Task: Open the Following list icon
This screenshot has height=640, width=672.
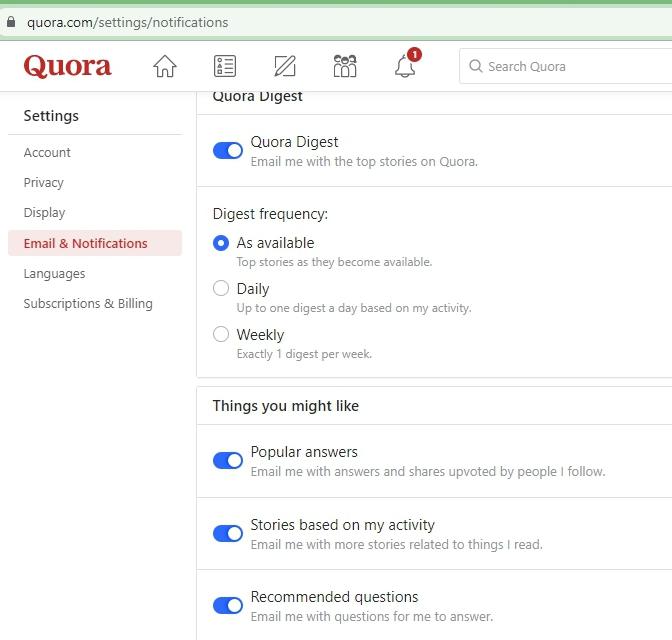Action: 225,66
